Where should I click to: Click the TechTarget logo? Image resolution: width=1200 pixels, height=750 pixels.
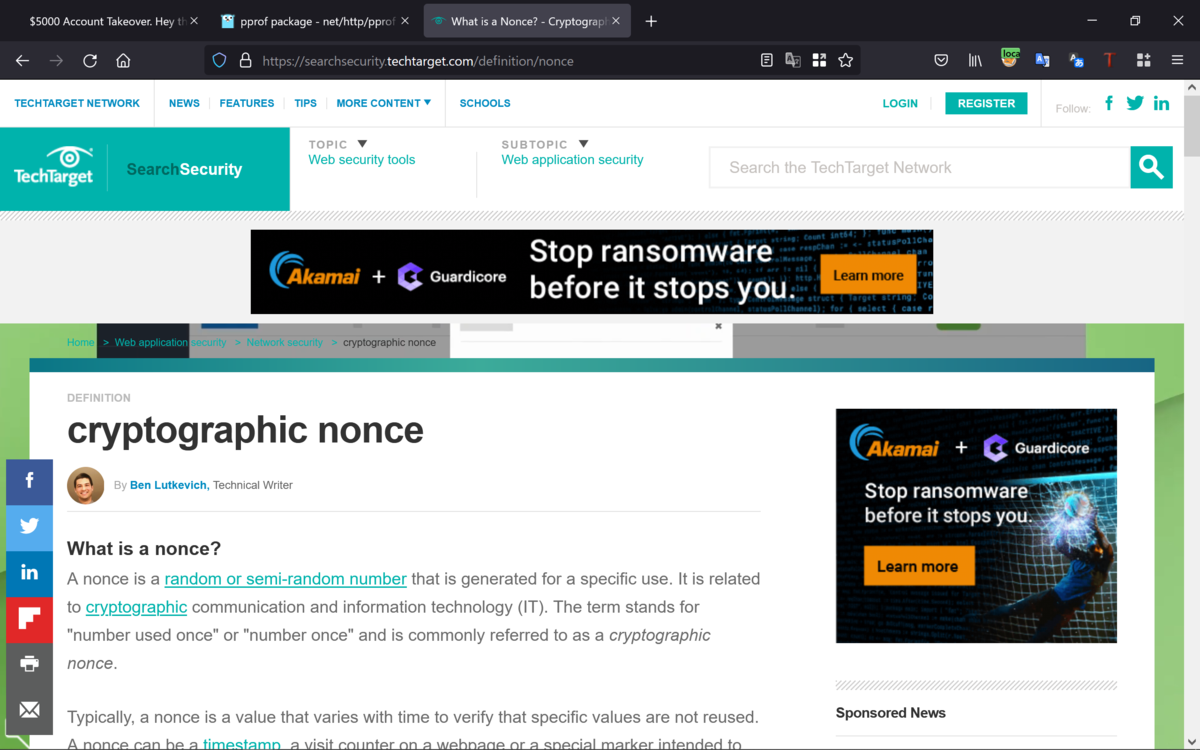(53, 167)
